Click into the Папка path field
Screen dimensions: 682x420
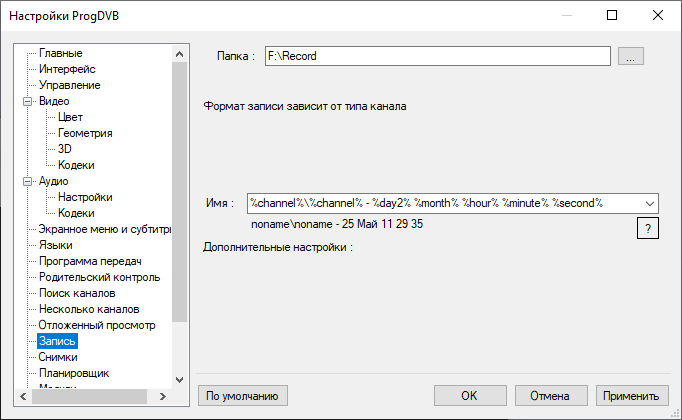pyautogui.click(x=437, y=56)
